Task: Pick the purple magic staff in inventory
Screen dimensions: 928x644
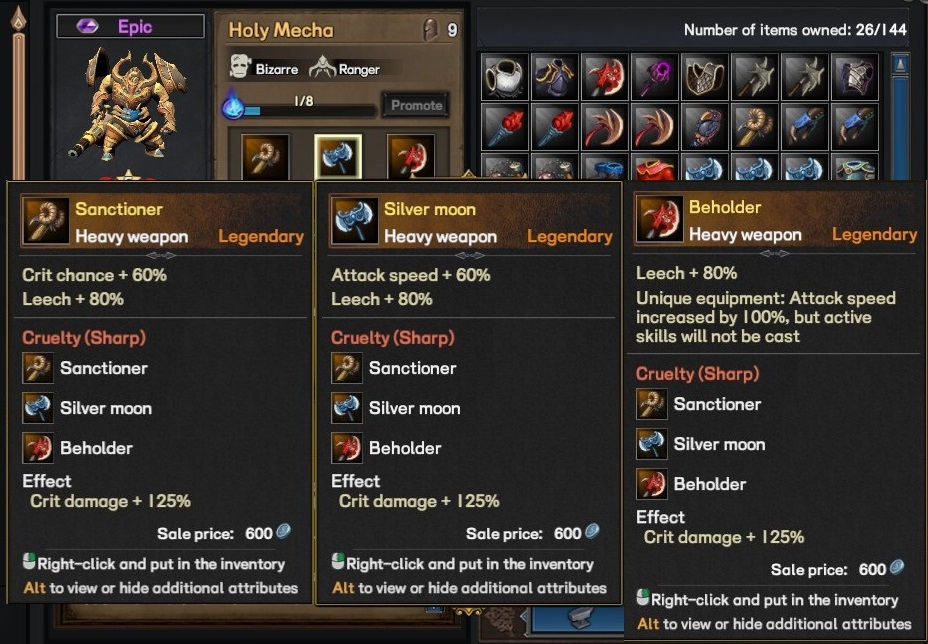Action: click(x=655, y=77)
